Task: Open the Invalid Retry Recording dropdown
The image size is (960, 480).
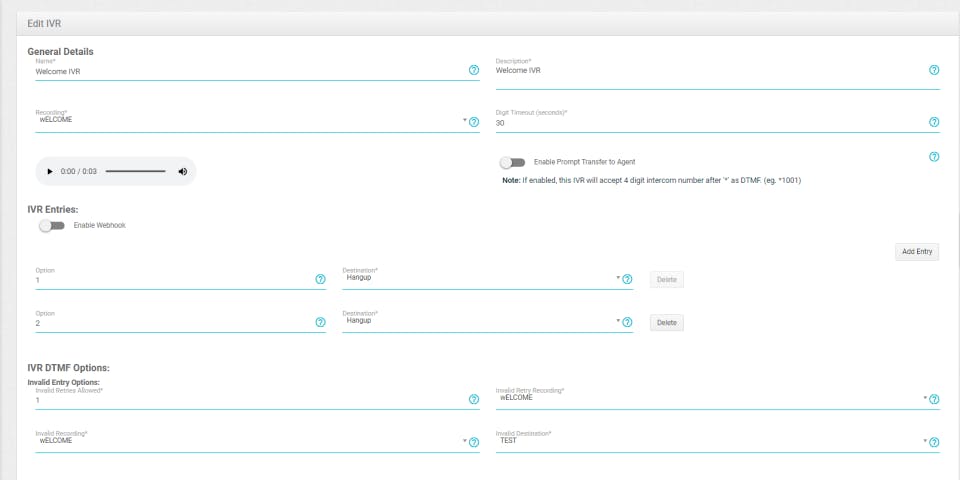Action: click(711, 399)
